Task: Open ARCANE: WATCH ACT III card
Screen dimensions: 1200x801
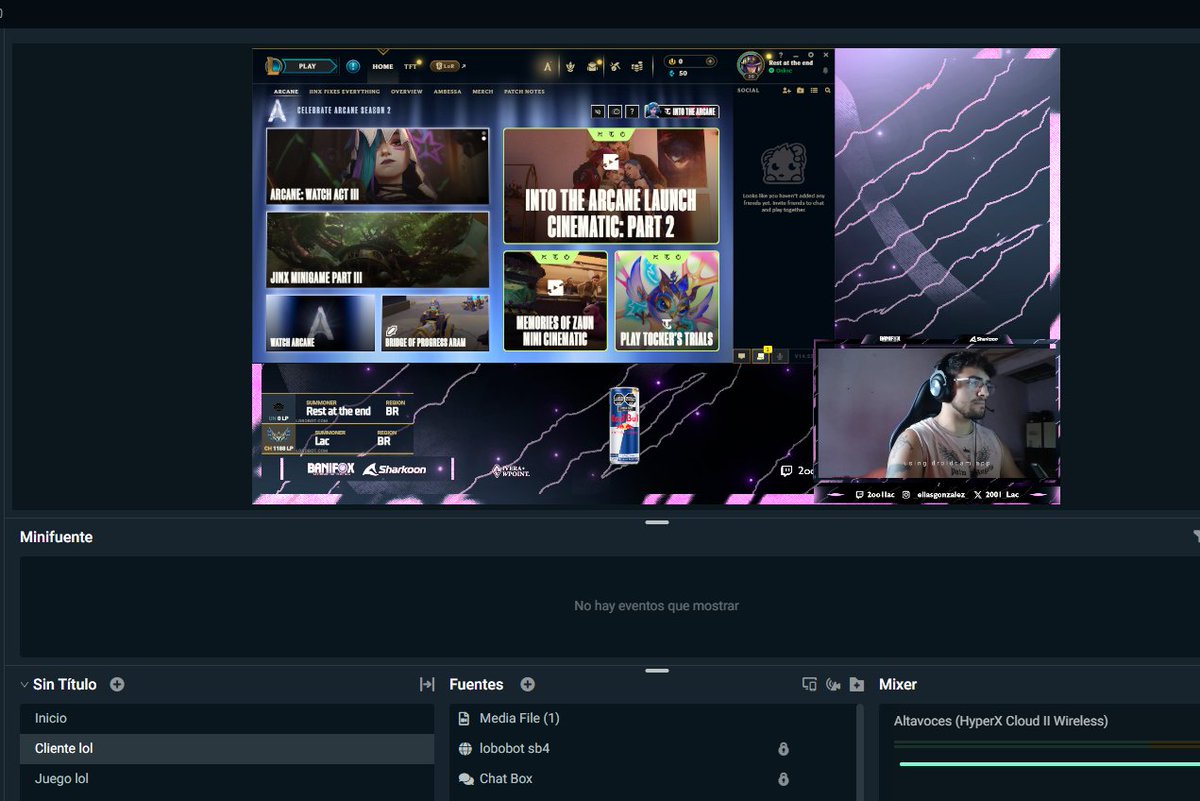Action: click(378, 166)
